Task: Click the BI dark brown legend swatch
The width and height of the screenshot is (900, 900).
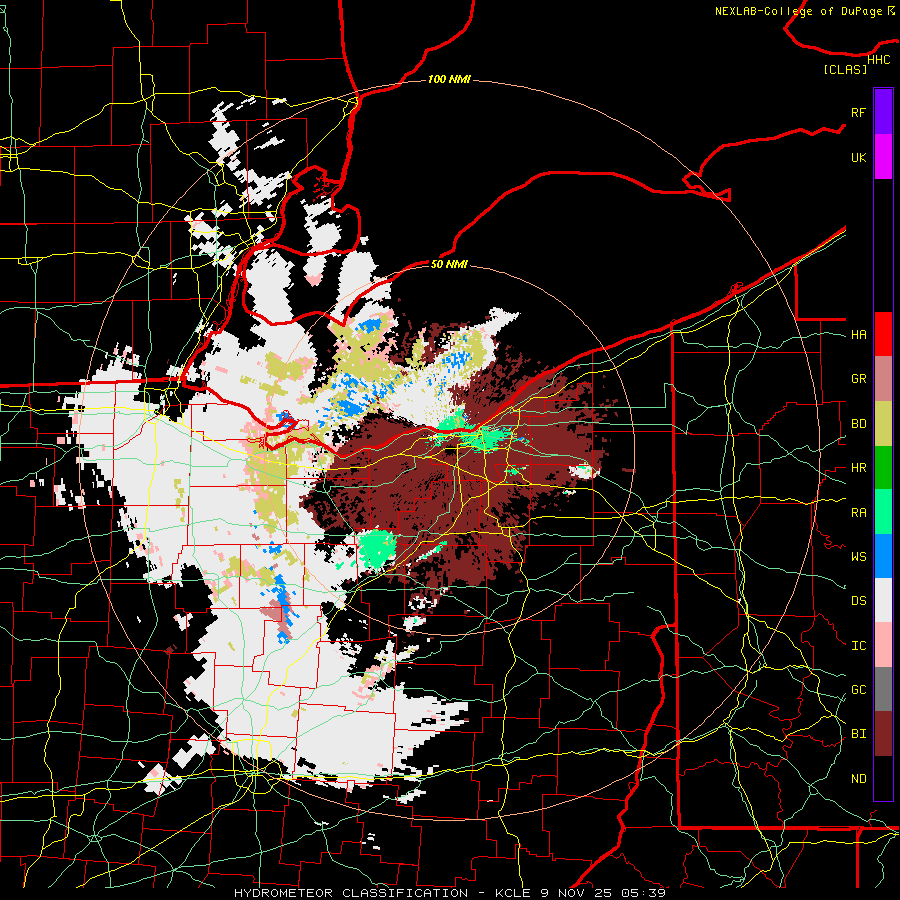Action: click(883, 734)
